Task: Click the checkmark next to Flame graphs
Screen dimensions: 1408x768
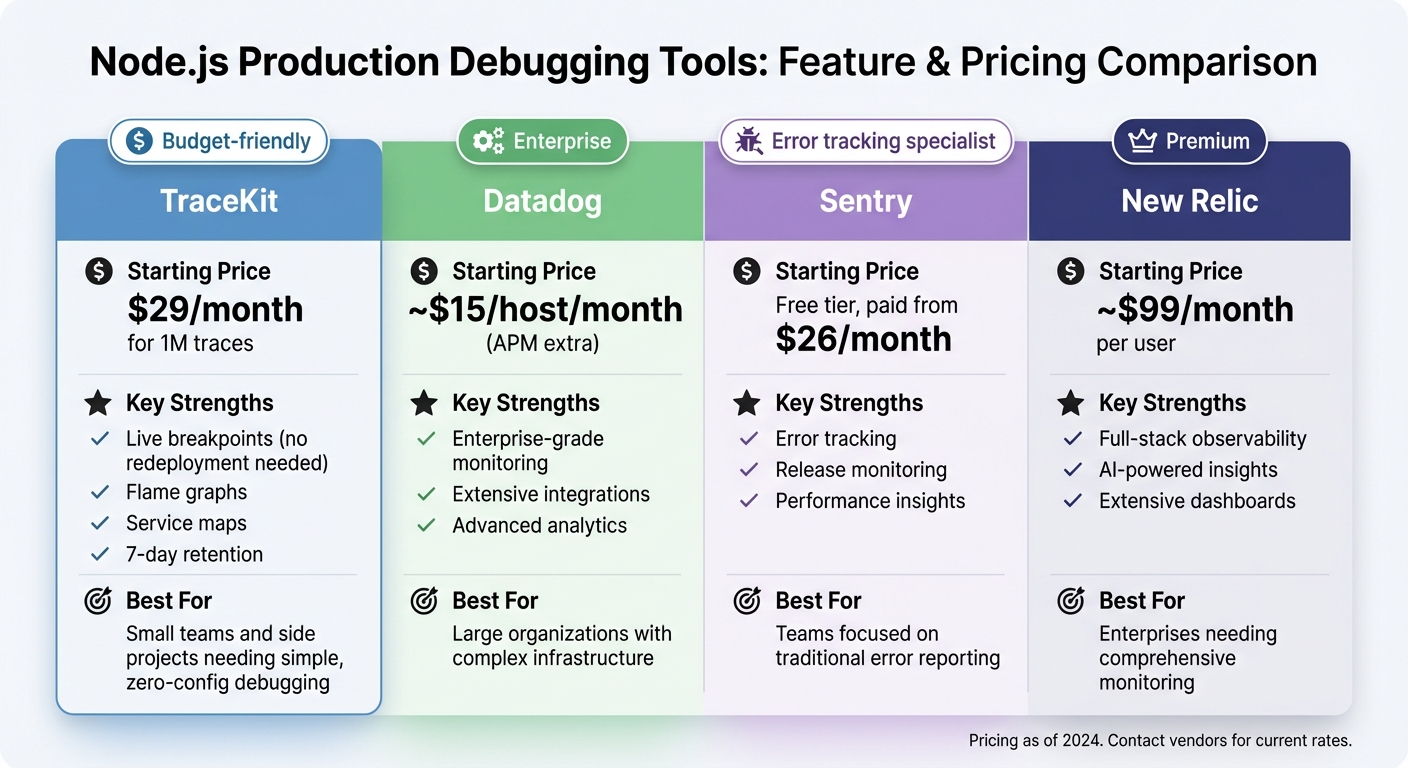Action: pyautogui.click(x=100, y=492)
